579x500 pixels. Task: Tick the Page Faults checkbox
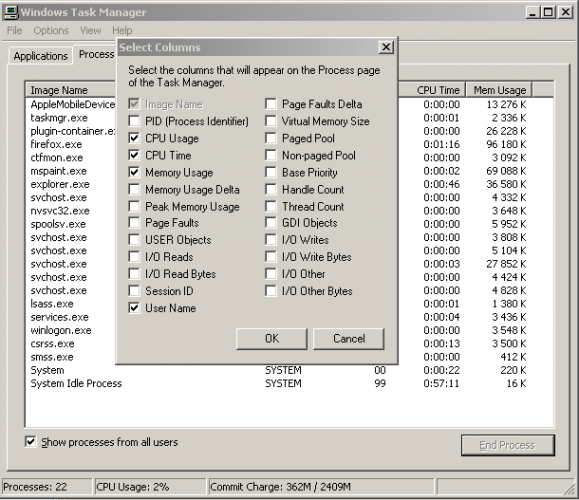pyautogui.click(x=134, y=223)
